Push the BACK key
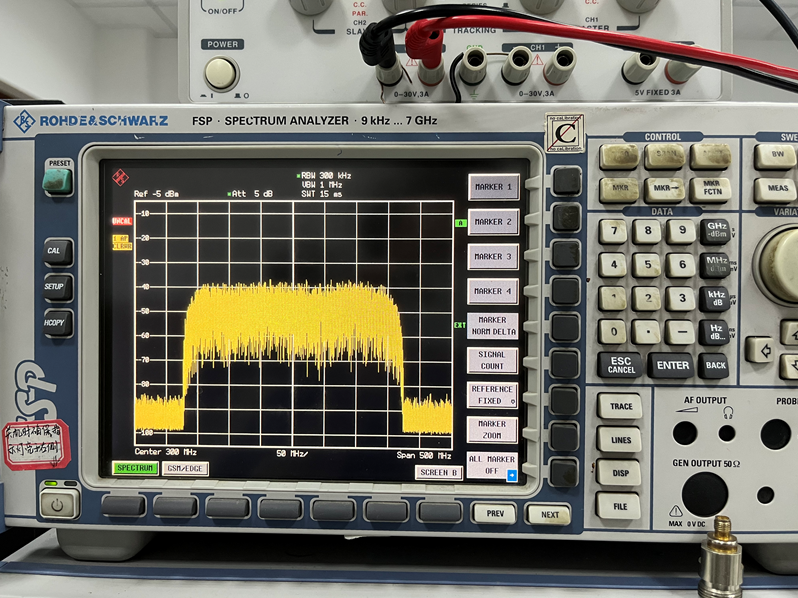This screenshot has width=798, height=598. point(714,365)
